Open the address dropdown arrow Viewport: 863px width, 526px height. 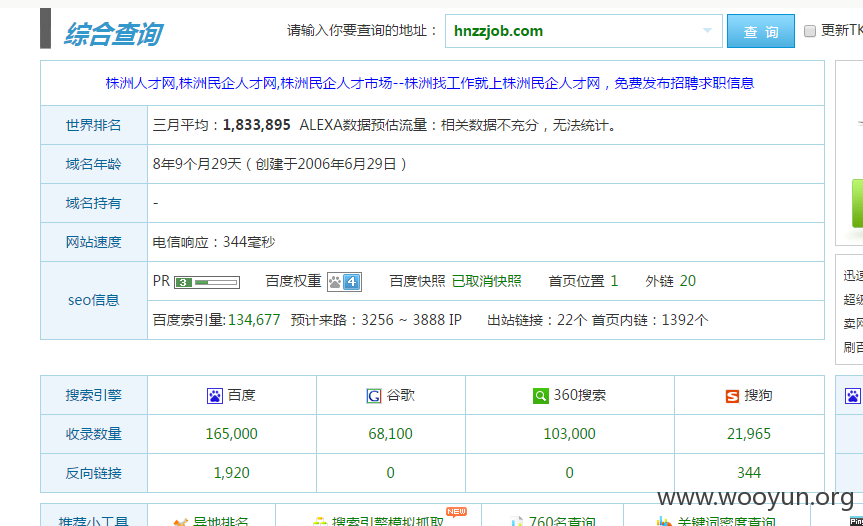(707, 31)
